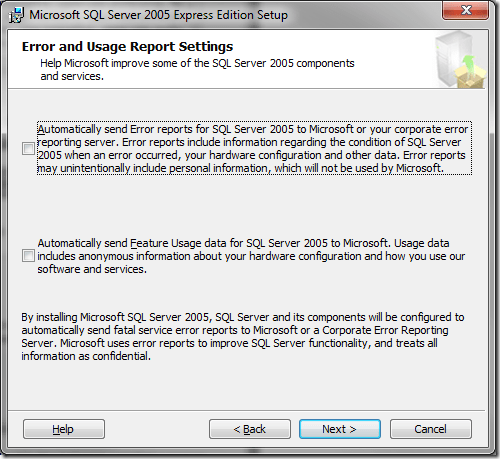Viewport: 500px width, 459px height.
Task: Click the server box graphic in header
Action: click(x=460, y=59)
